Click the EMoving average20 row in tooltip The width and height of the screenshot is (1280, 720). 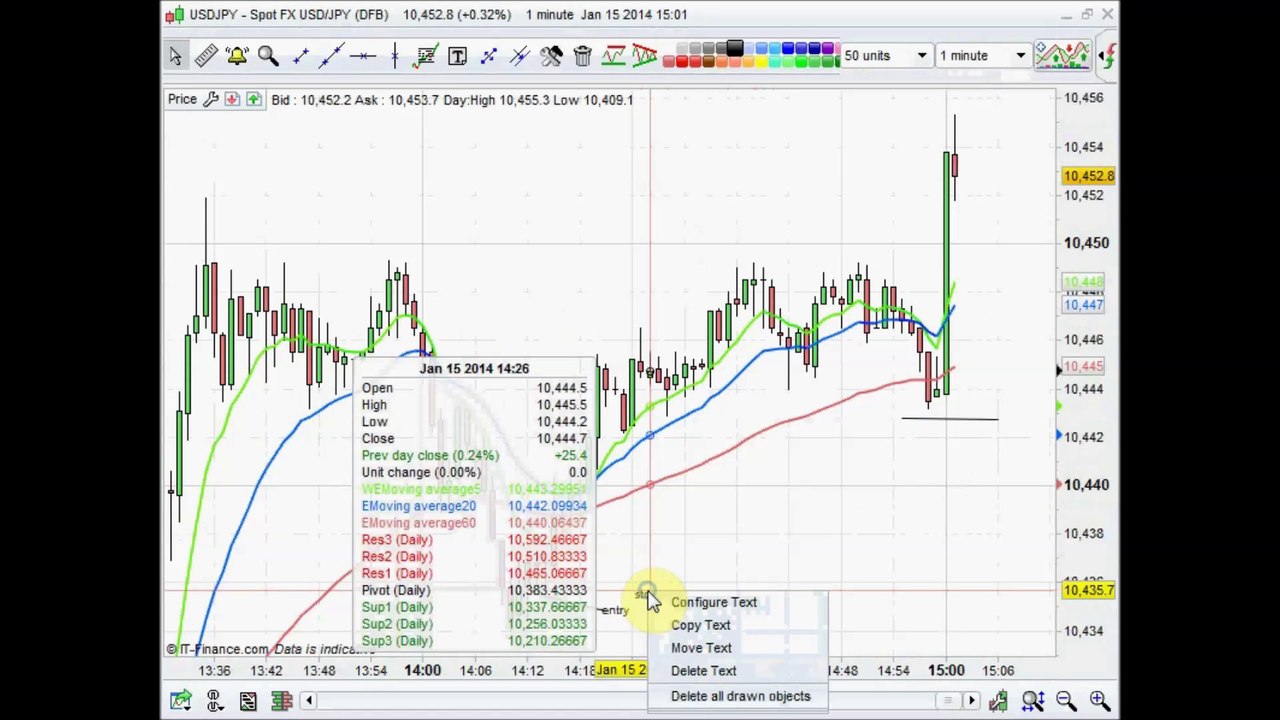(x=474, y=506)
